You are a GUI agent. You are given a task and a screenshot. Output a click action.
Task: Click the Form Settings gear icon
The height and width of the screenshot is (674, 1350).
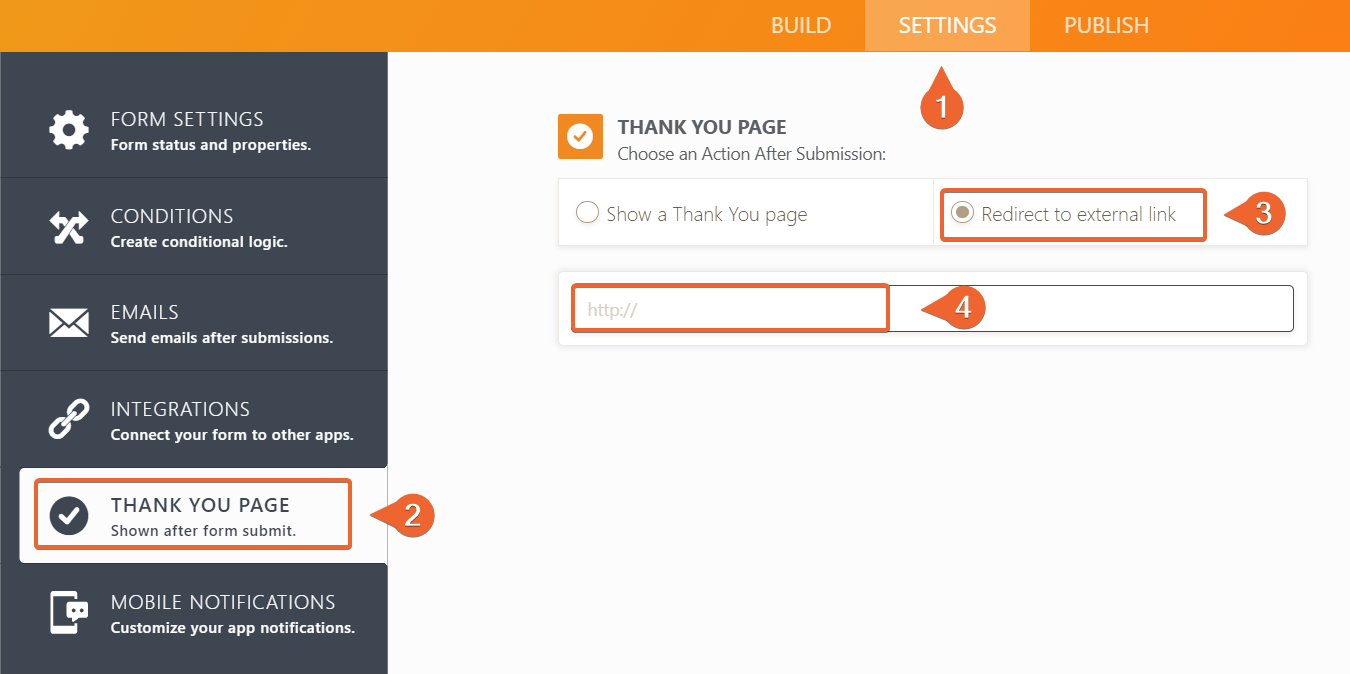[x=68, y=128]
